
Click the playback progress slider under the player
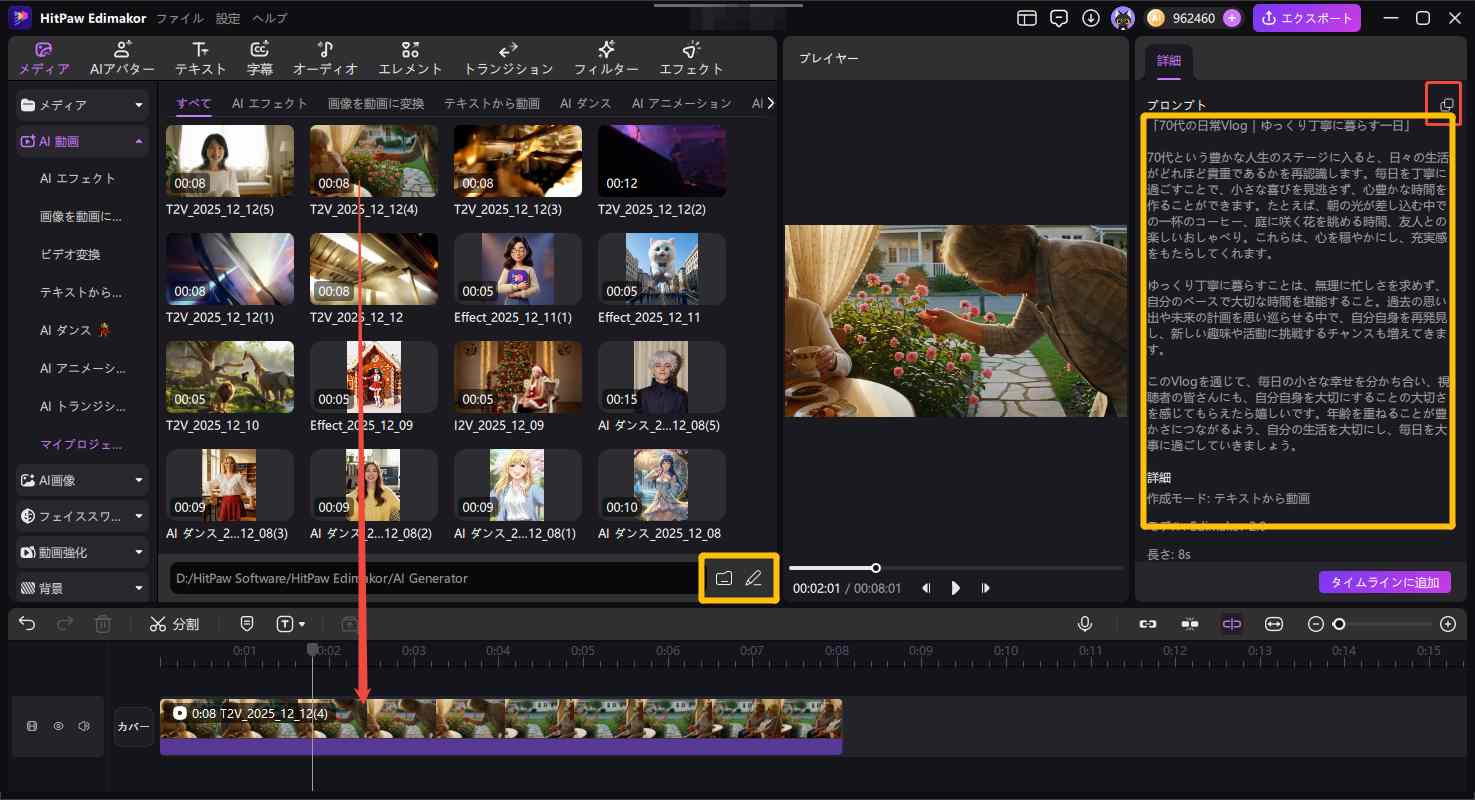coord(876,568)
